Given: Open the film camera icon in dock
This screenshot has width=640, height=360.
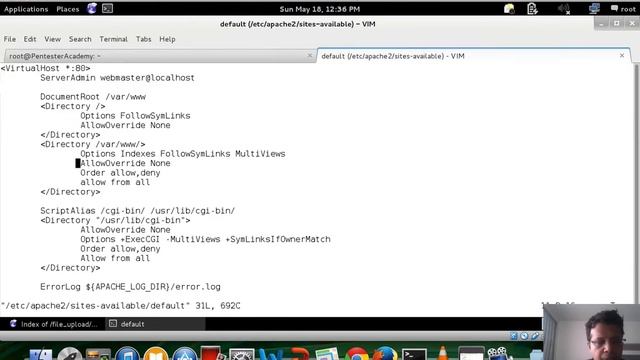Looking at the screenshot, I should point(498,353).
